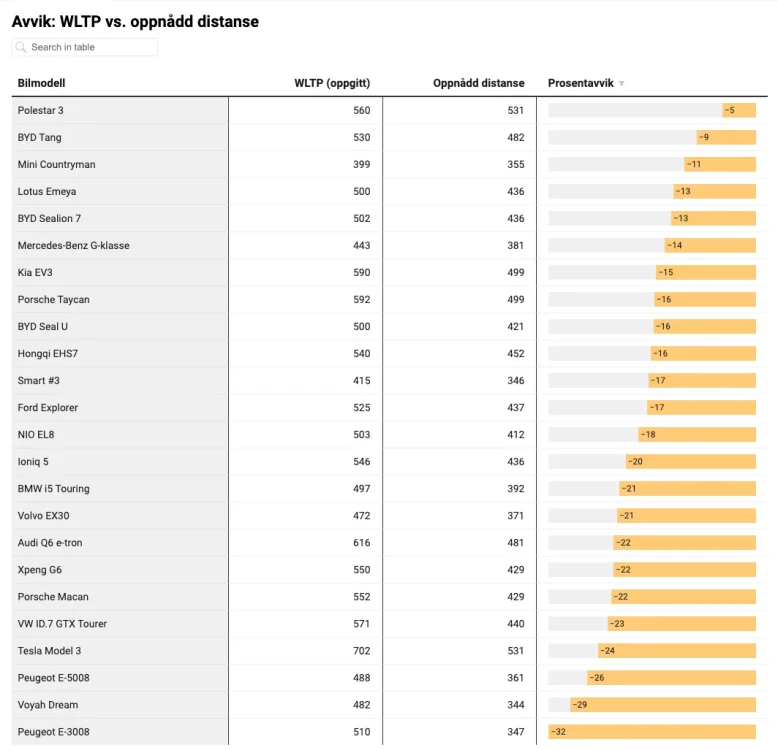Image resolution: width=778 pixels, height=750 pixels.
Task: Click the Volvo EX30 WLTP value 472
Action: (361, 516)
